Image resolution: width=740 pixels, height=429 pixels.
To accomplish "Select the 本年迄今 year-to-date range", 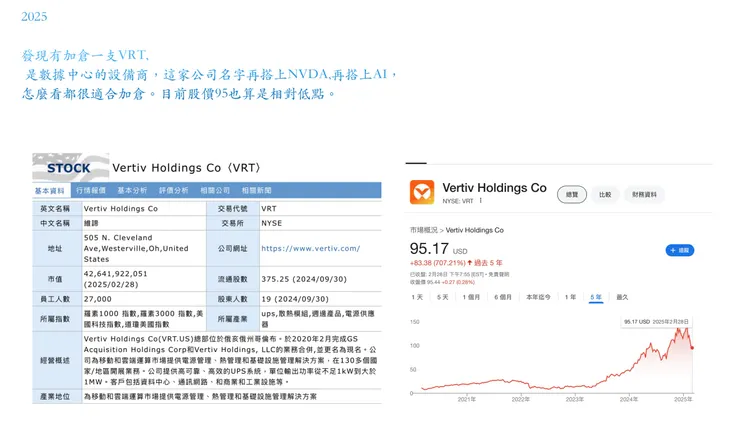I will coord(538,297).
